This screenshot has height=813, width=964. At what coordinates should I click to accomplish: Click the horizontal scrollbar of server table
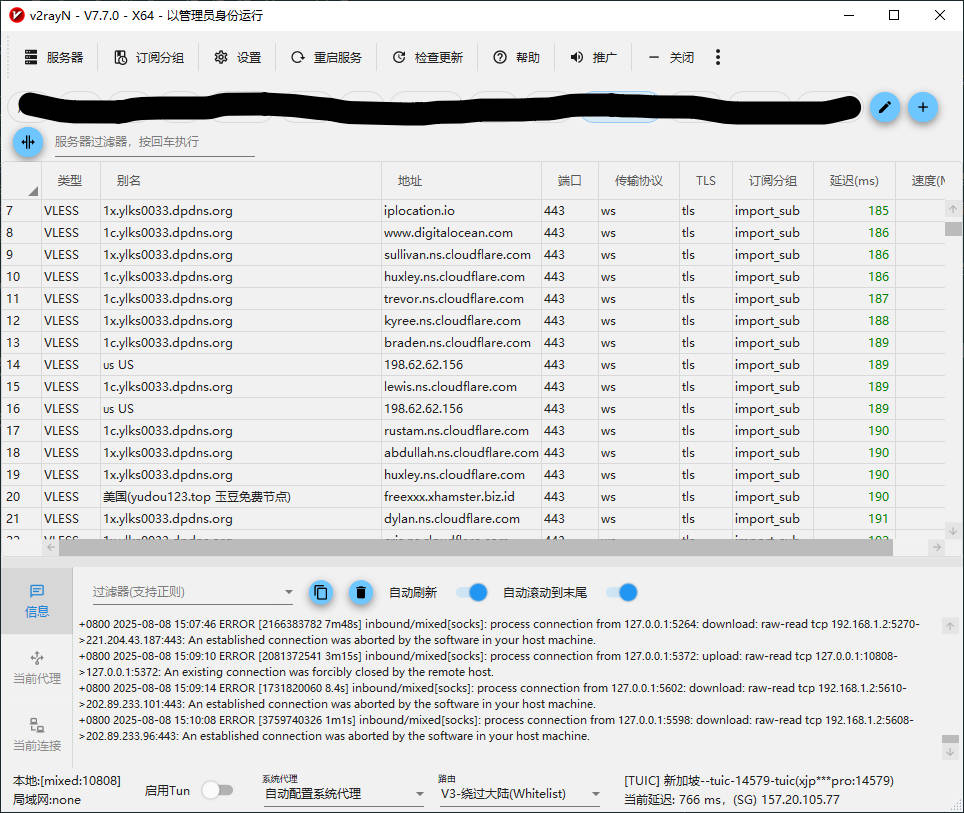point(475,547)
